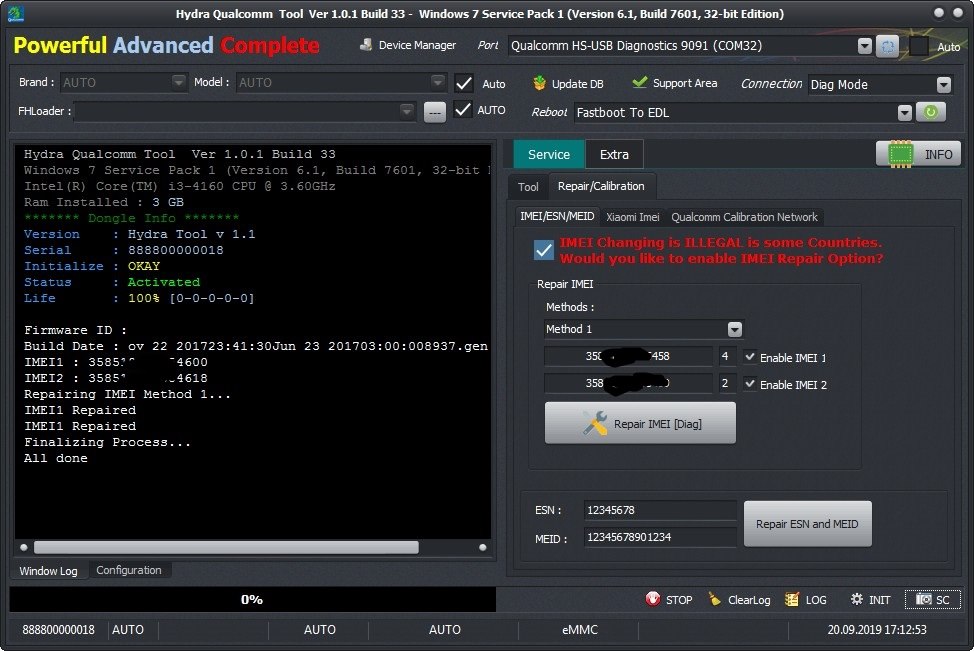Click the 0% progress bar
Image resolution: width=974 pixels, height=651 pixels.
coord(252,599)
